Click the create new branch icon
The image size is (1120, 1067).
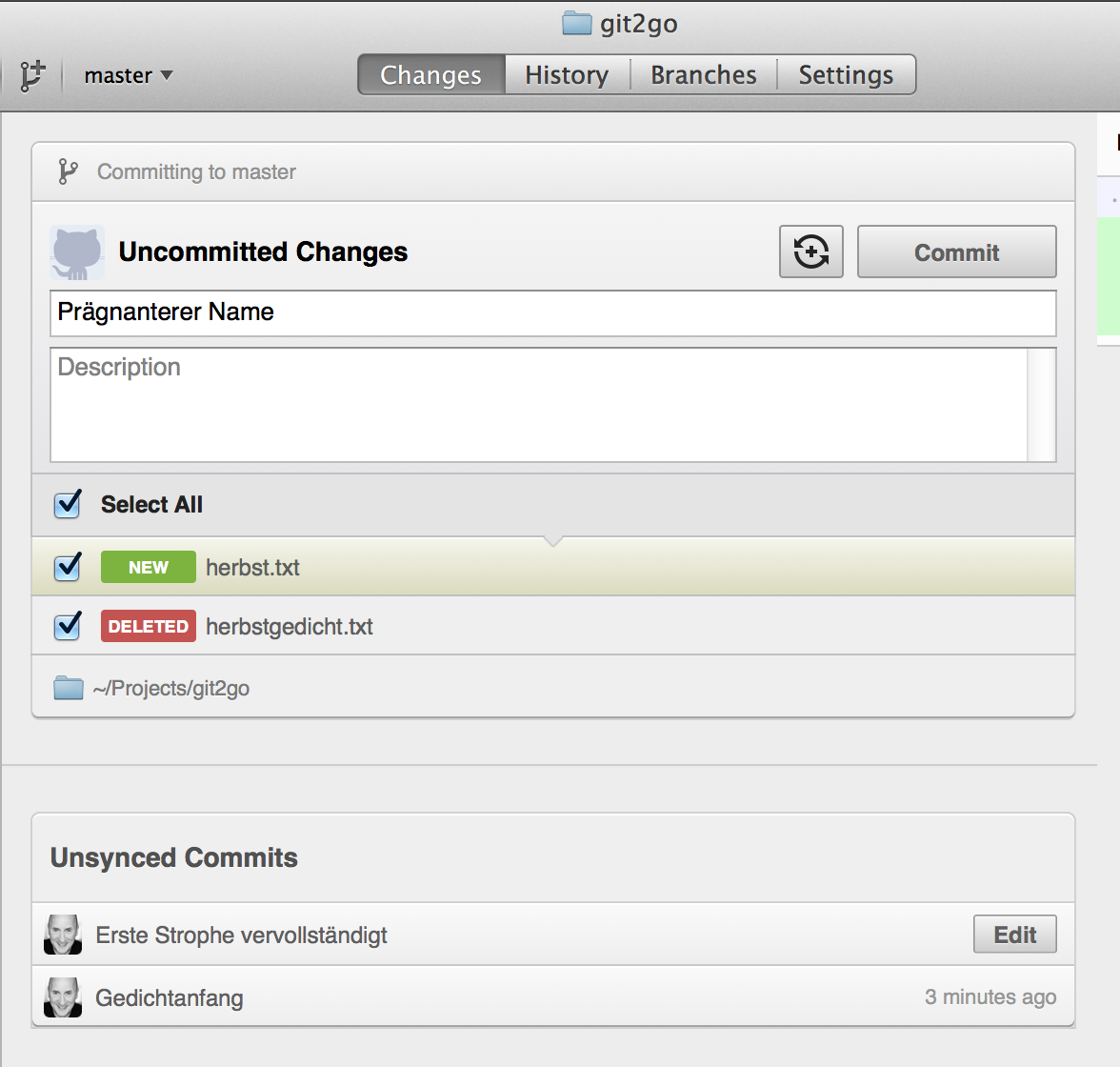pyautogui.click(x=32, y=75)
